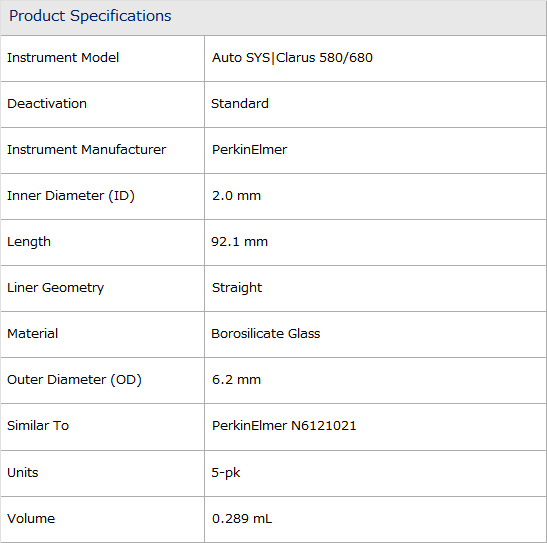The width and height of the screenshot is (547, 543).
Task: Select the PerkinElmer manufacturer value
Action: (x=249, y=150)
